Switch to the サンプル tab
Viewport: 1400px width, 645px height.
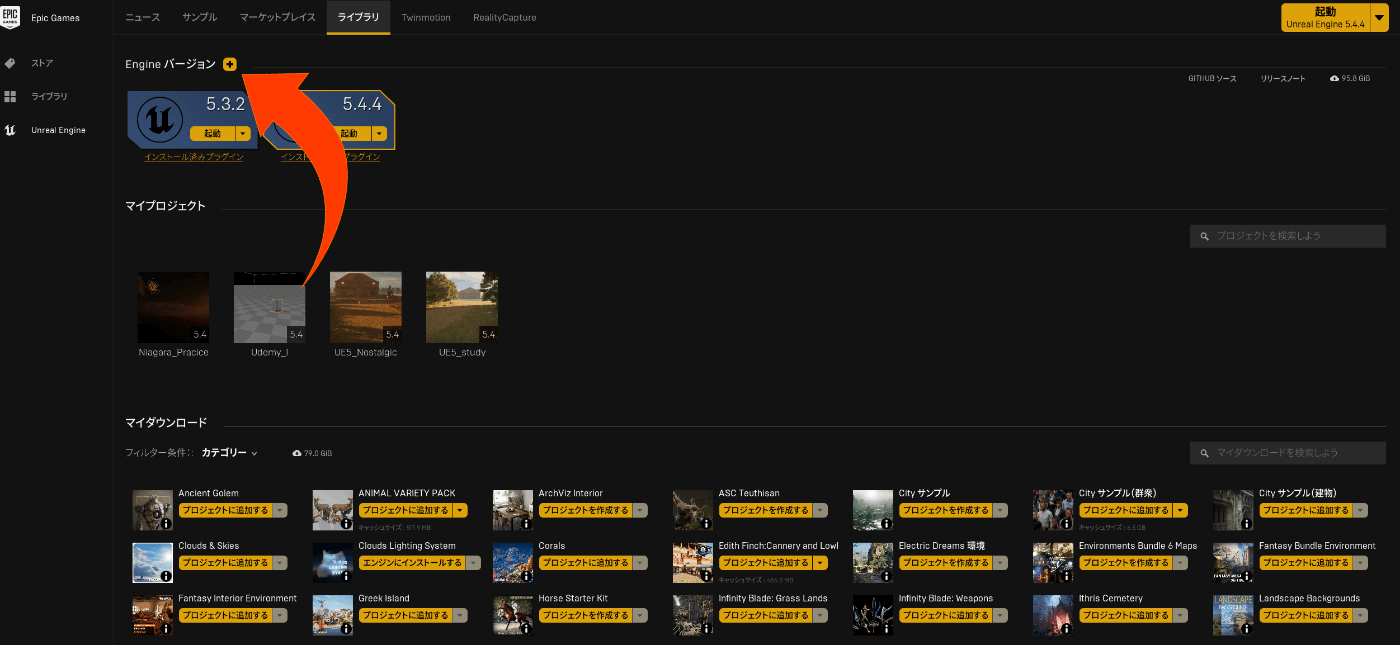click(x=200, y=18)
